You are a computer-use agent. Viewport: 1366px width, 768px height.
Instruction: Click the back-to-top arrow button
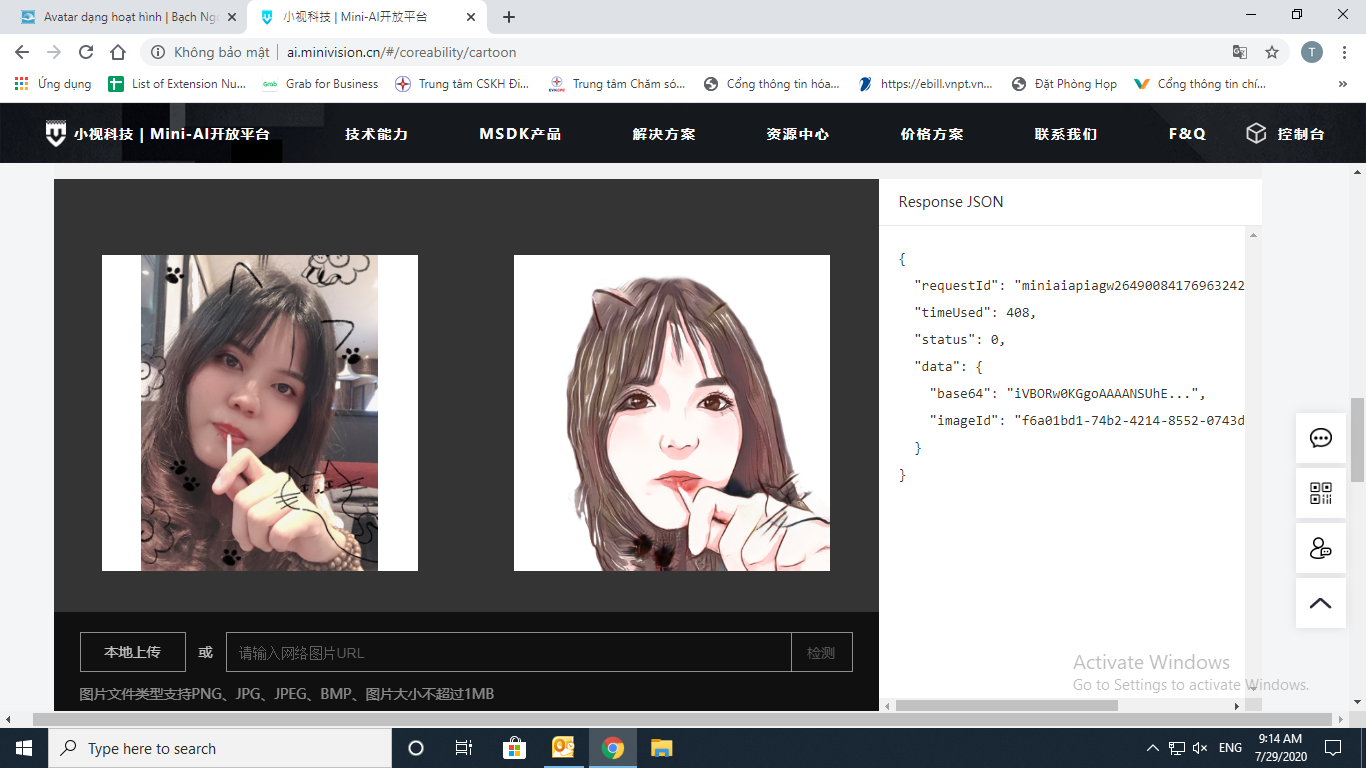coord(1320,603)
